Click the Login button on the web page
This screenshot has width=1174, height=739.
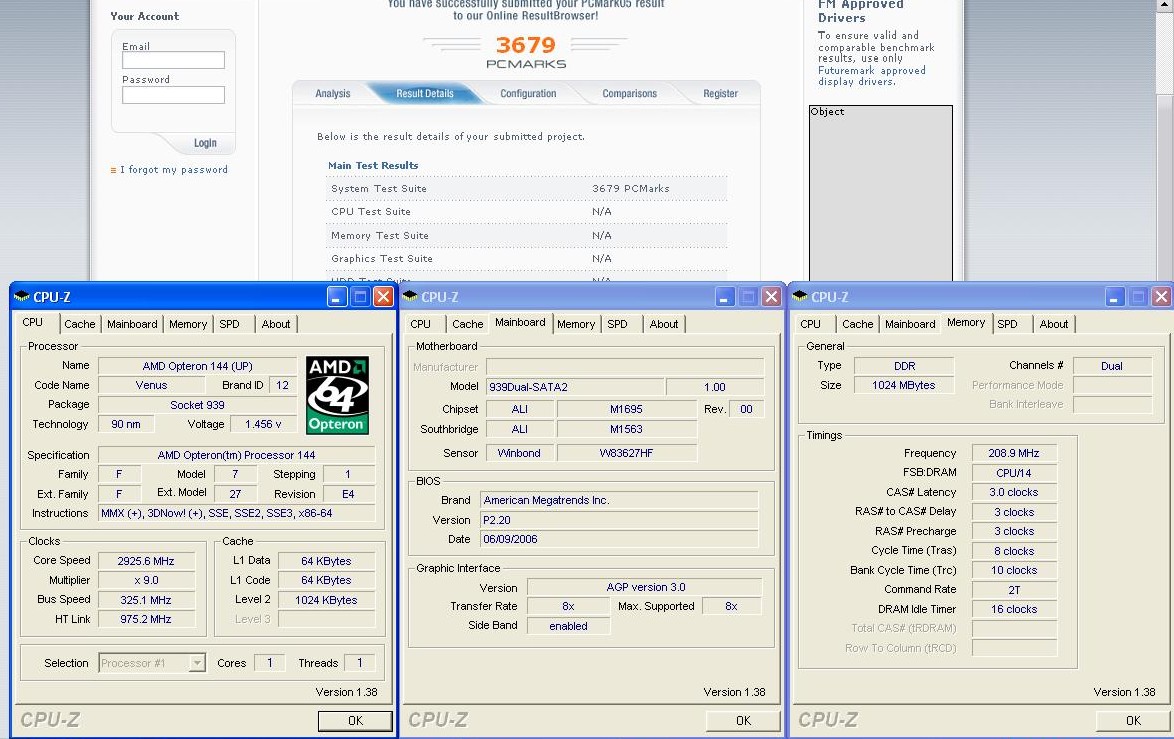tap(204, 143)
